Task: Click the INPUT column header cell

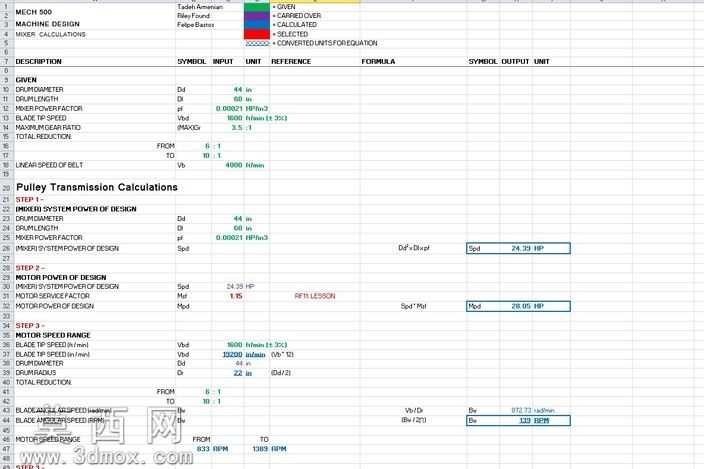Action: pos(223,61)
